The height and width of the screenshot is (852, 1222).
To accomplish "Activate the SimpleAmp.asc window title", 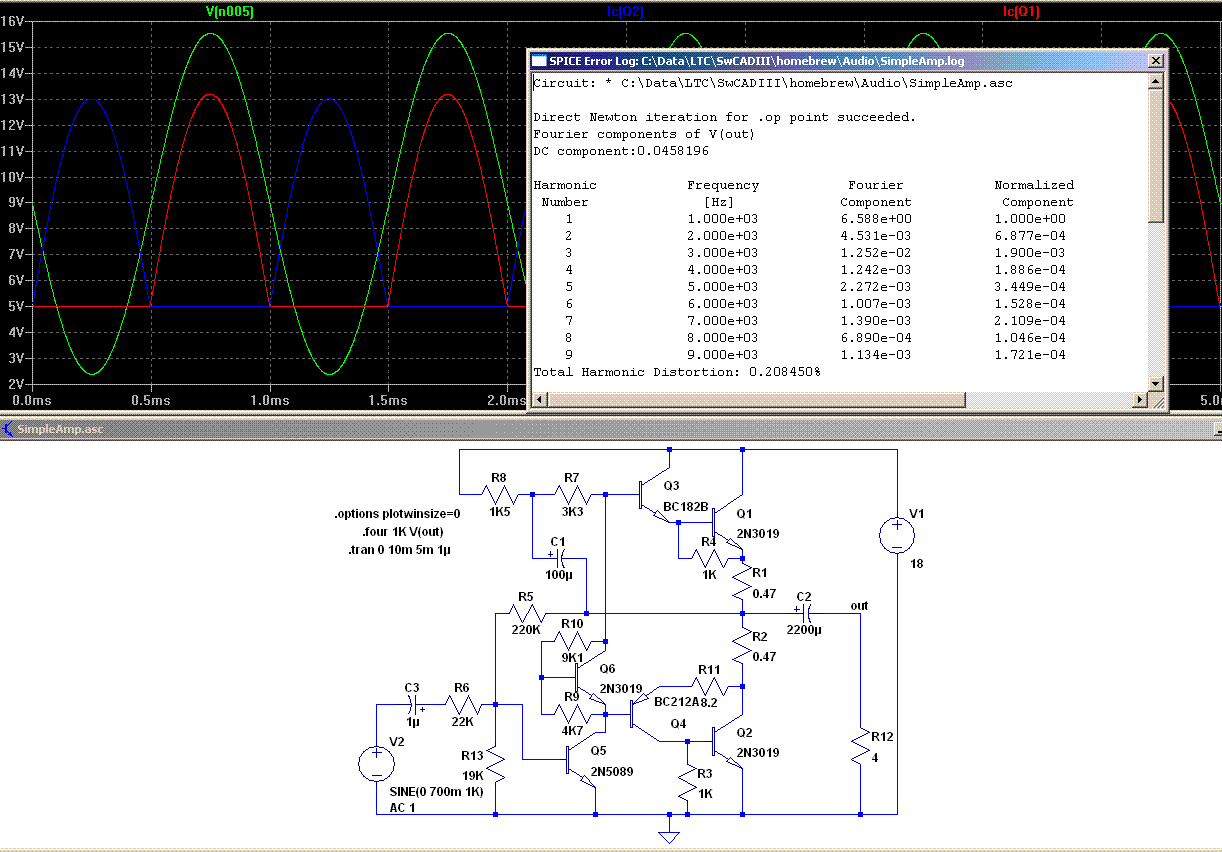I will (60, 429).
